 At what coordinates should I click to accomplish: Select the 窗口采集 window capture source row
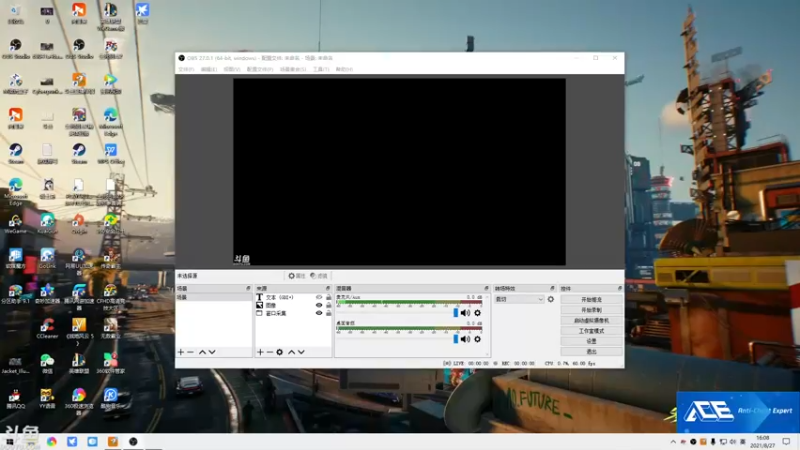point(293,313)
